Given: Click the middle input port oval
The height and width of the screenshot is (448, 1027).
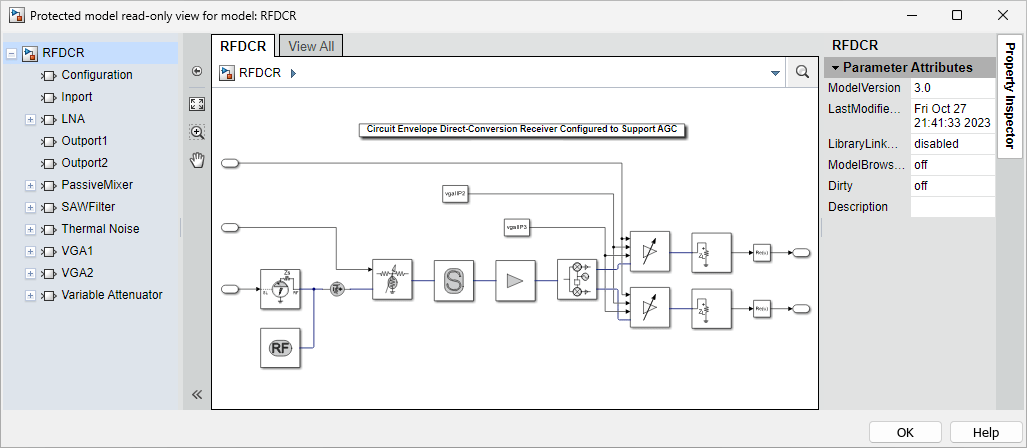Looking at the screenshot, I should (231, 227).
